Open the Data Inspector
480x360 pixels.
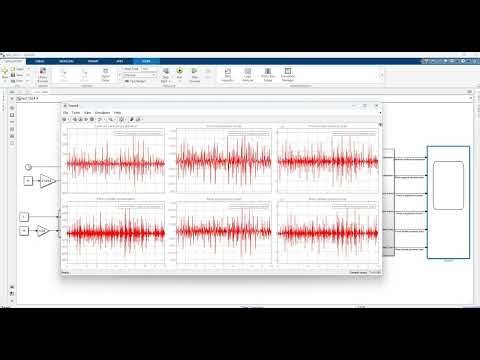tap(228, 75)
